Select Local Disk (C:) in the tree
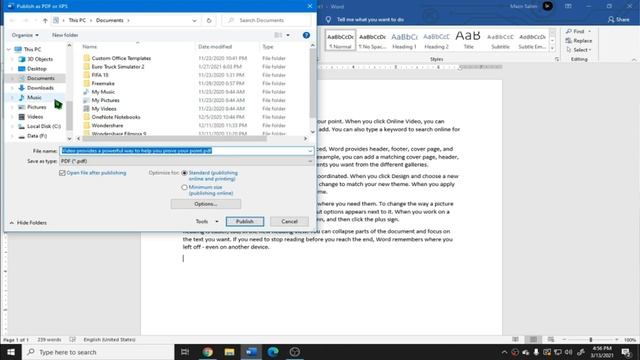Screen dimensions: 640x360 pos(44,127)
